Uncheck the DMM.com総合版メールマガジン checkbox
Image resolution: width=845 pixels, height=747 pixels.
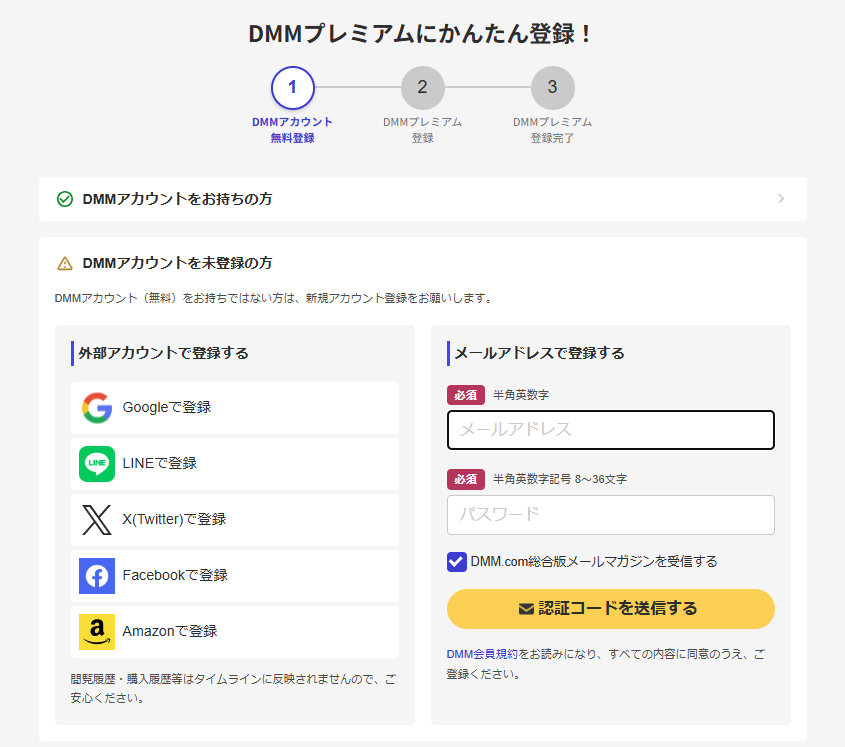coord(457,562)
